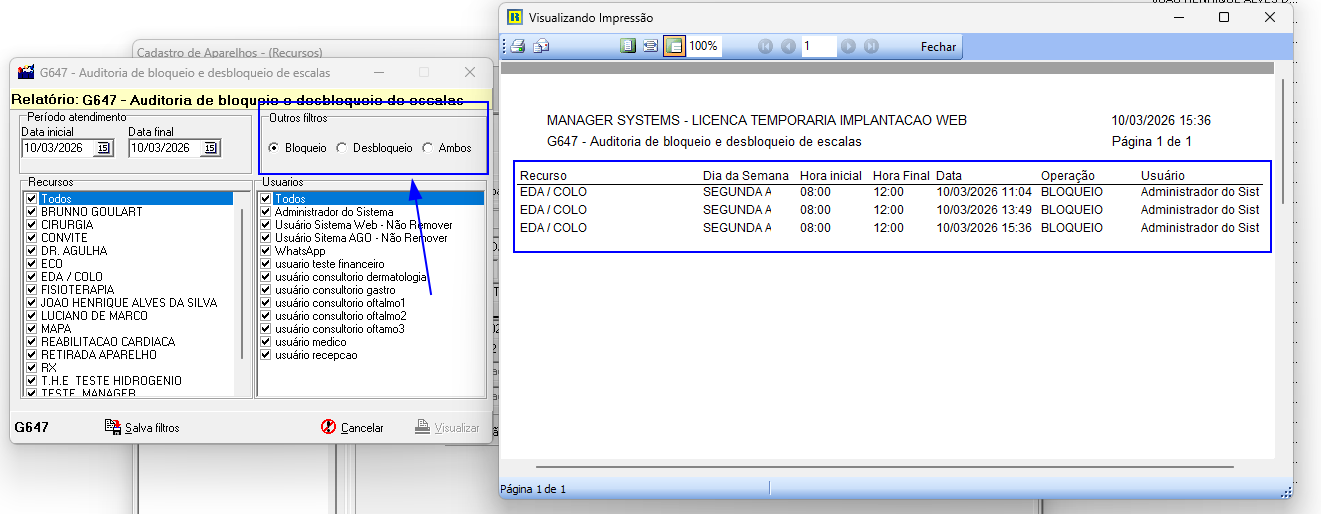This screenshot has width=1321, height=514.
Task: Click the green full page view icon
Action: [628, 46]
